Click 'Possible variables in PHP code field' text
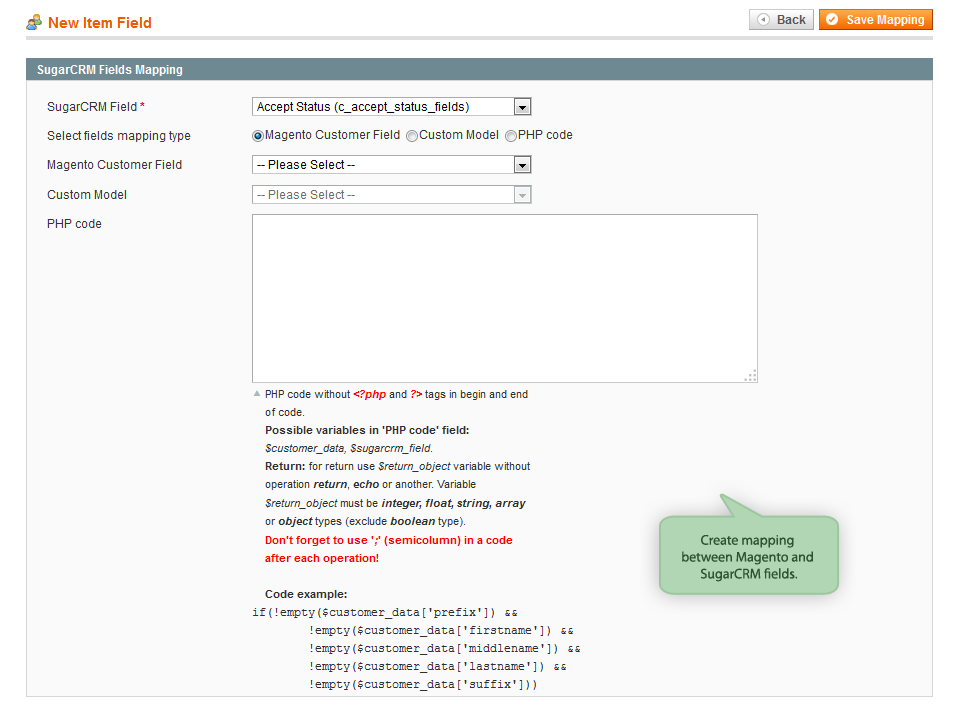The height and width of the screenshot is (704, 960). tap(367, 430)
